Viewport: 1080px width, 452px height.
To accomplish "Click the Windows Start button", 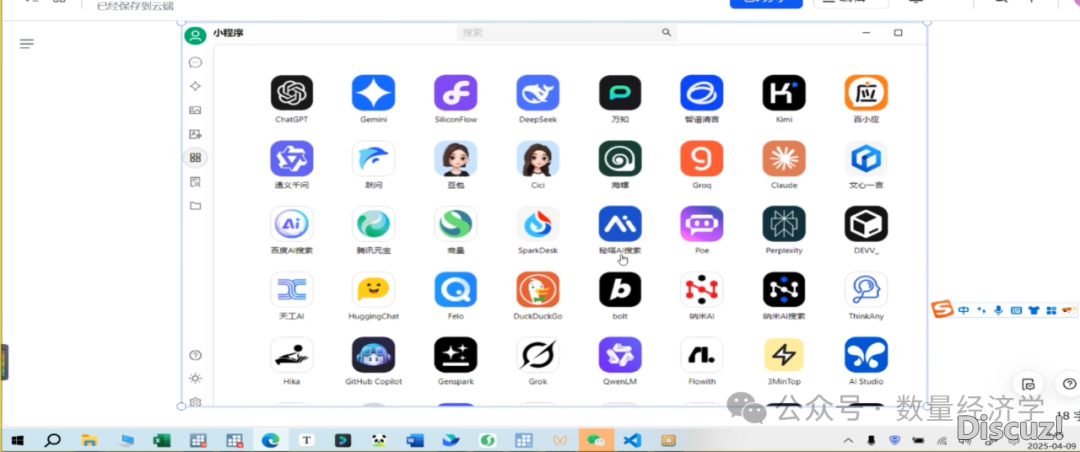I will 17,440.
